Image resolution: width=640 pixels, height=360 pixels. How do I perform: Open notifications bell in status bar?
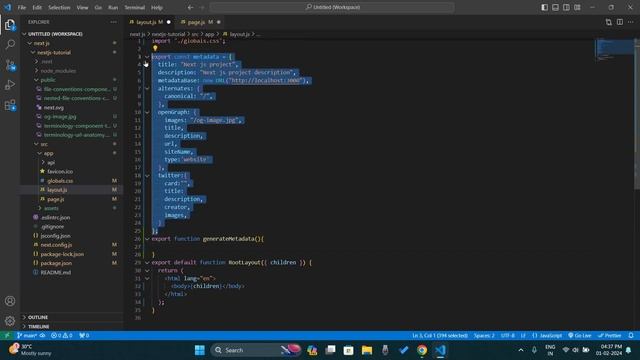point(631,336)
